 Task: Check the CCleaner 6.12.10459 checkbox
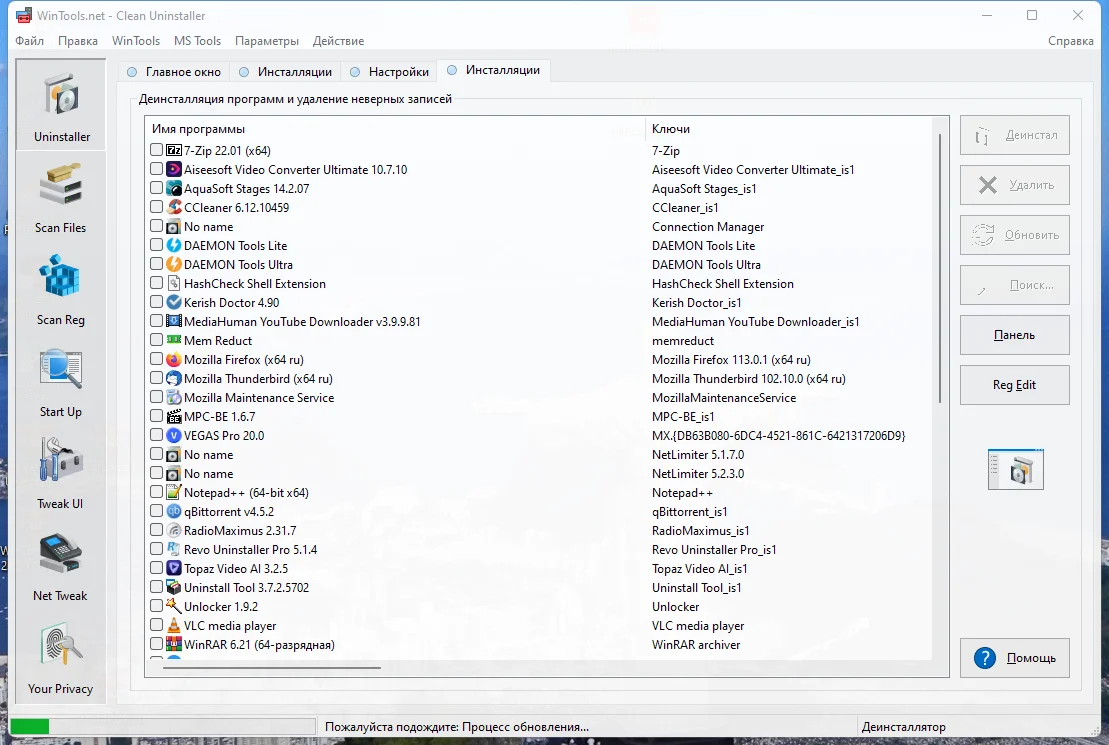[156, 207]
